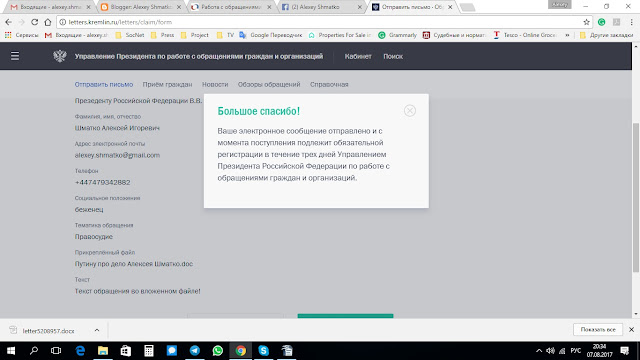Open the Кабинет link in the header

pos(358,56)
